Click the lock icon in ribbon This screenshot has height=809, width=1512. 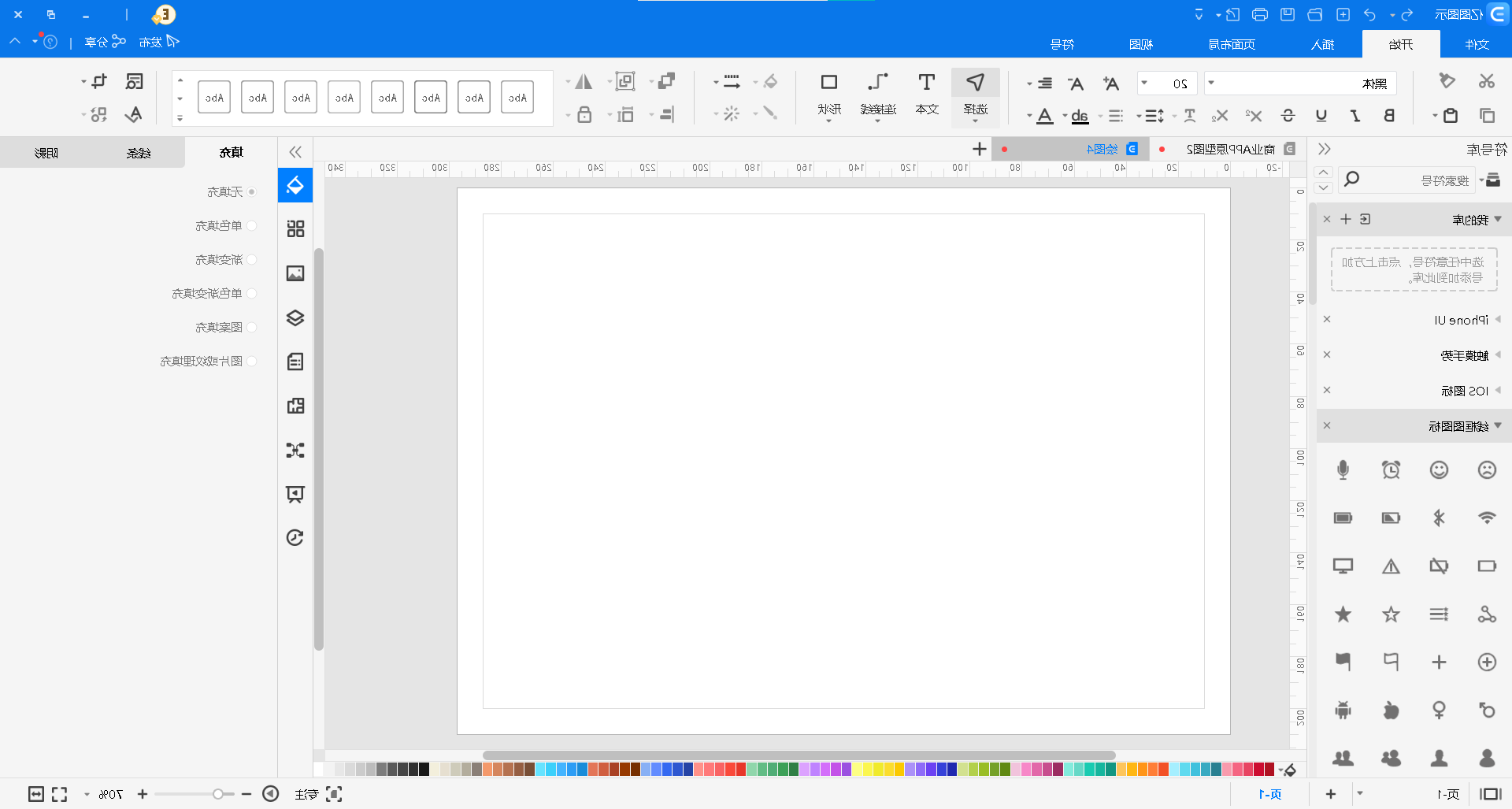(584, 115)
